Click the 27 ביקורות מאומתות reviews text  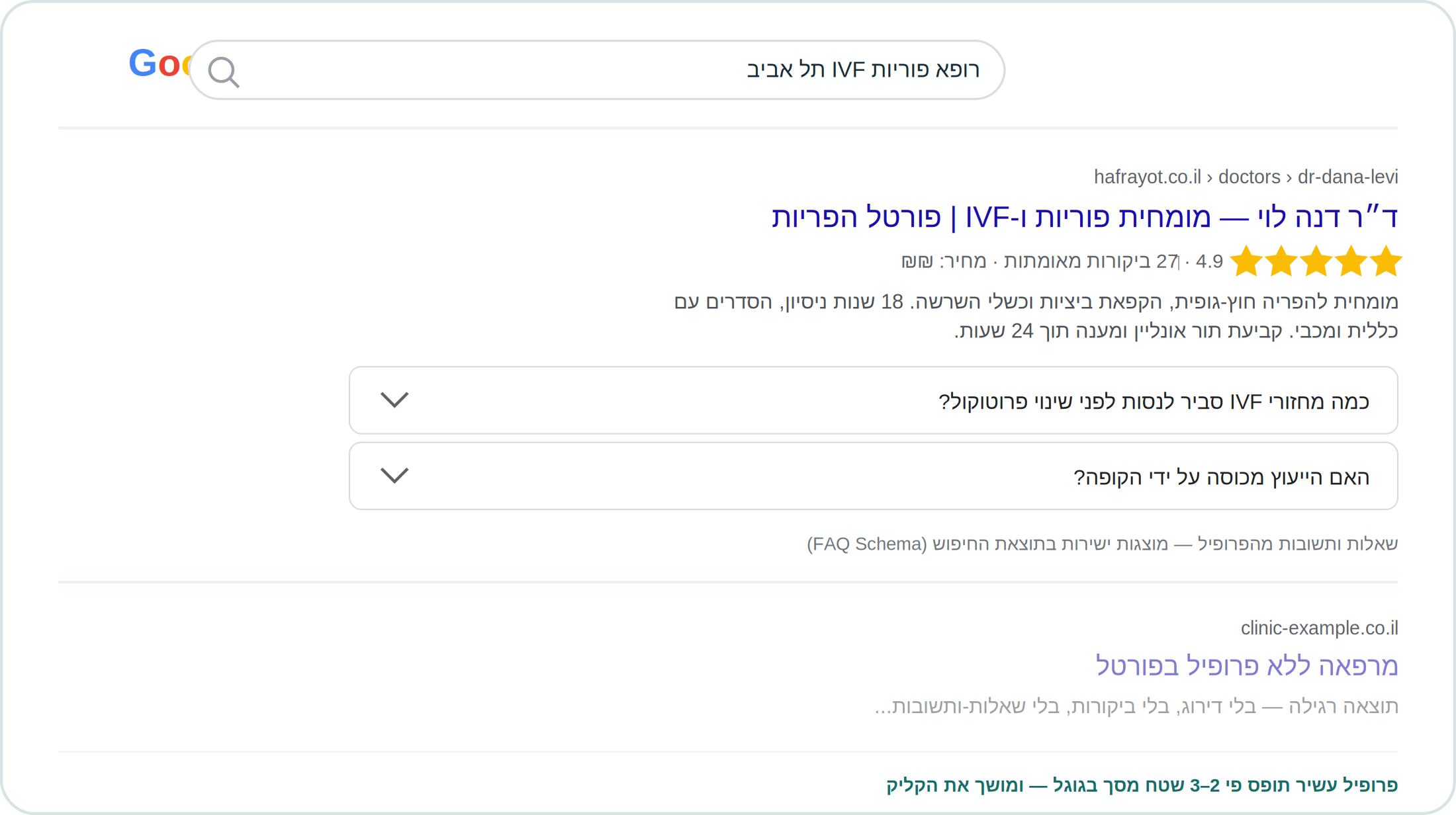[x=1091, y=261]
